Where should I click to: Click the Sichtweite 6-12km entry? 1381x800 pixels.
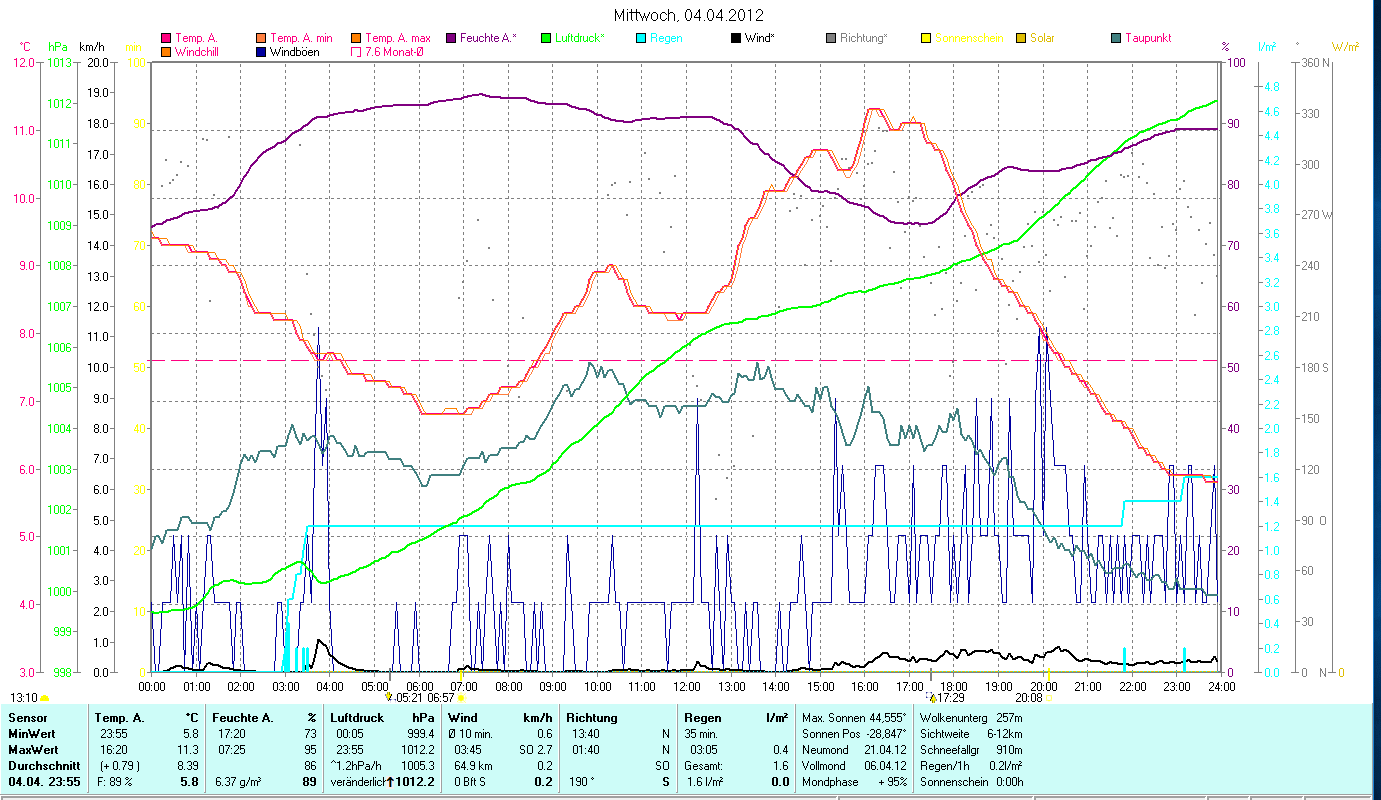click(x=970, y=734)
